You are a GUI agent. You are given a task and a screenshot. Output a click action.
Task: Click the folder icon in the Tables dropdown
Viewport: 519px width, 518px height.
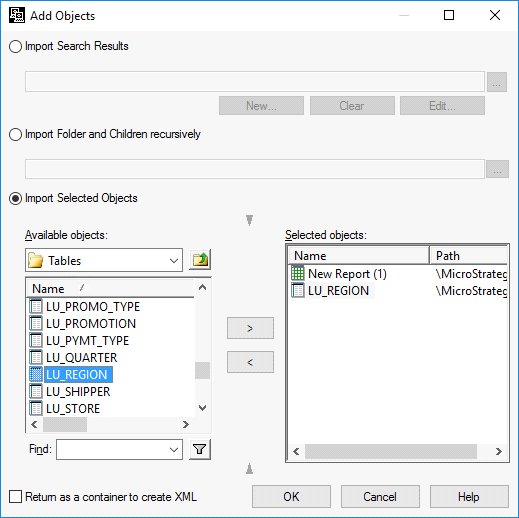[36, 260]
